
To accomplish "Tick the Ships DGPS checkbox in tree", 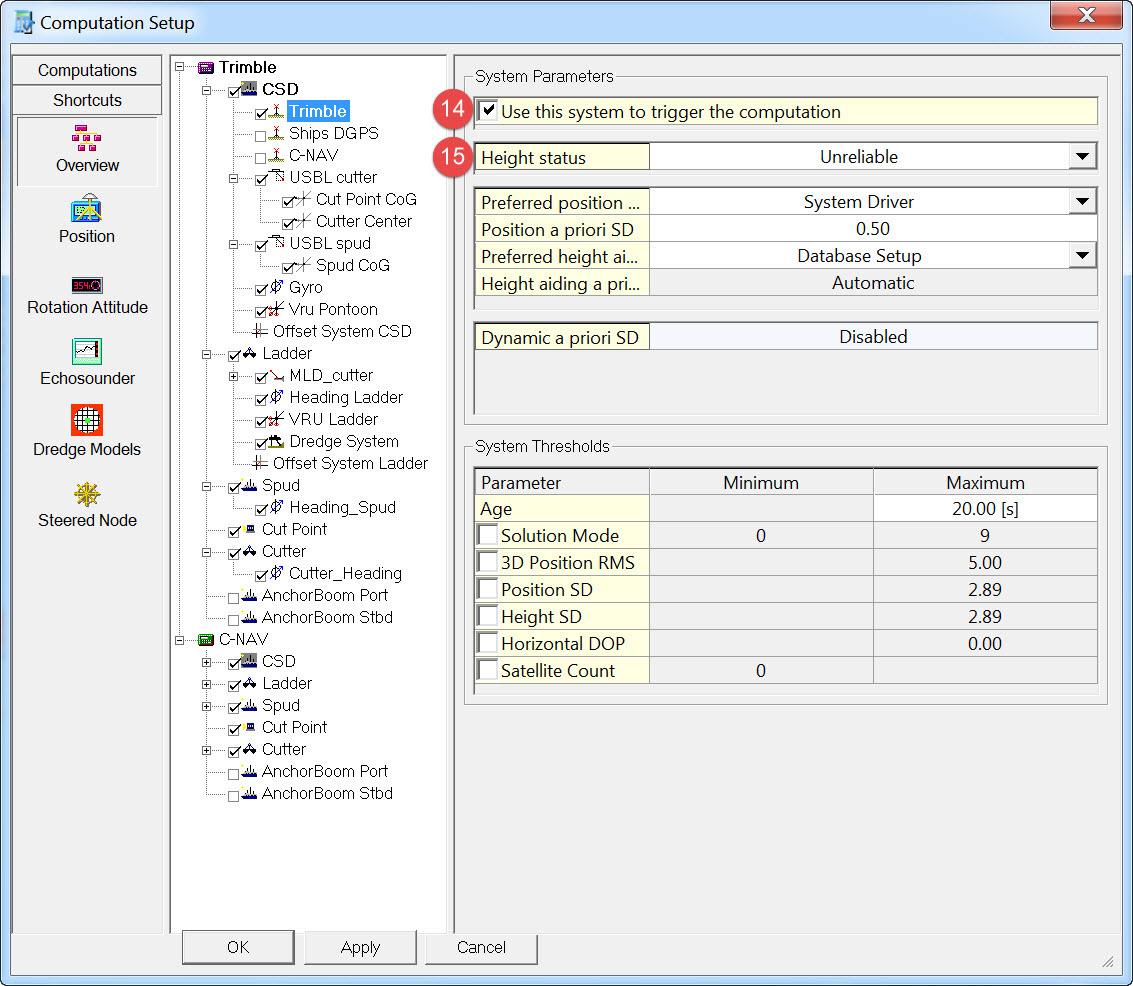I will pos(261,134).
